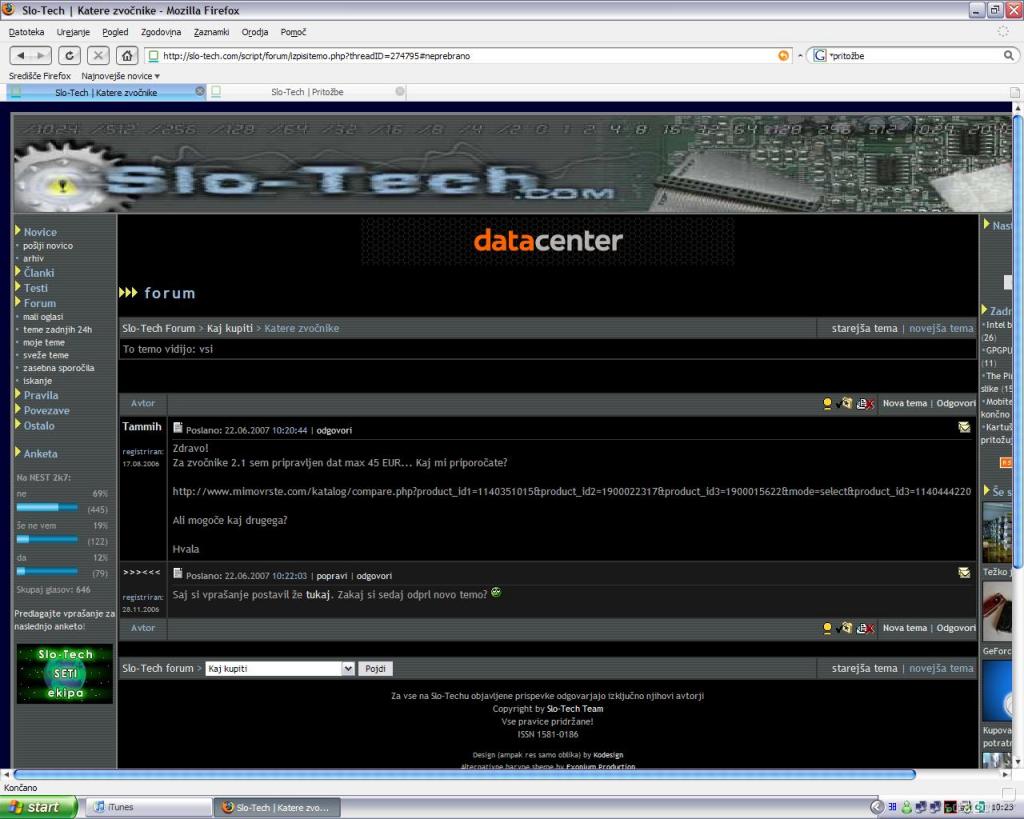Click the printer with red X icon, top Avtor bar
Screen dimensions: 1024x819
pos(865,404)
